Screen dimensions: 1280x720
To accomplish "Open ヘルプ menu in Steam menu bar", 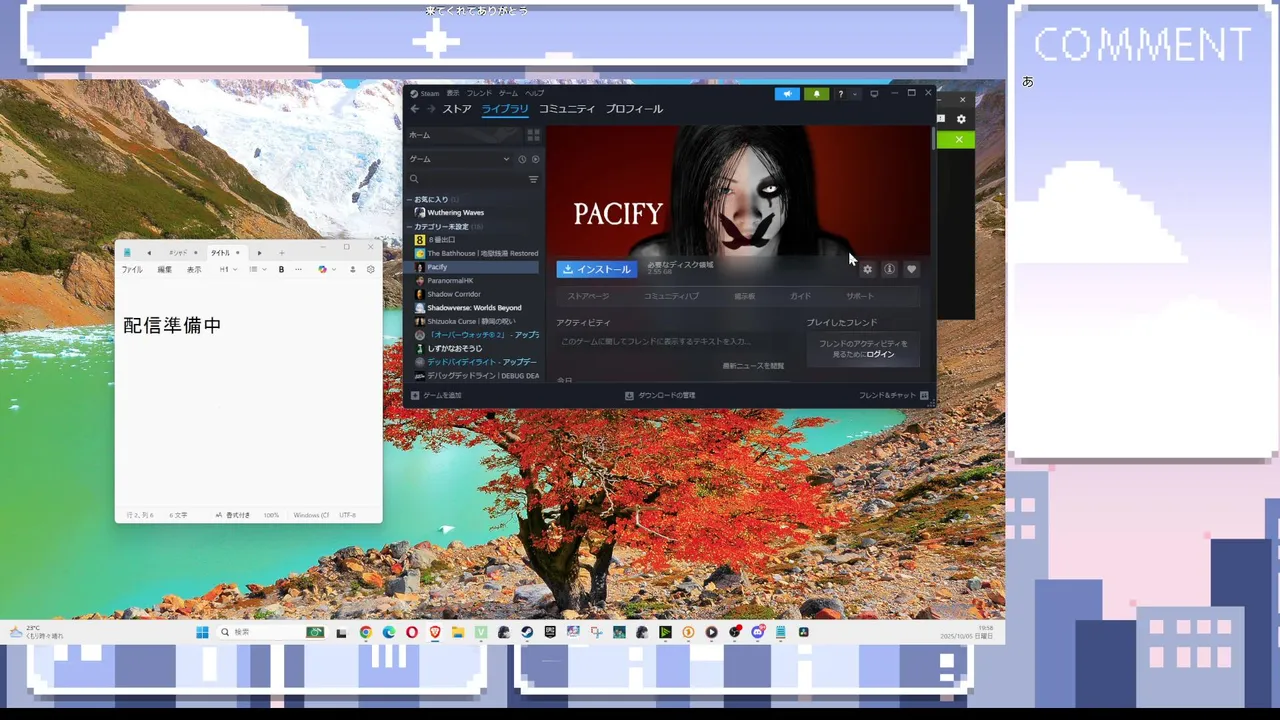I will coord(535,93).
